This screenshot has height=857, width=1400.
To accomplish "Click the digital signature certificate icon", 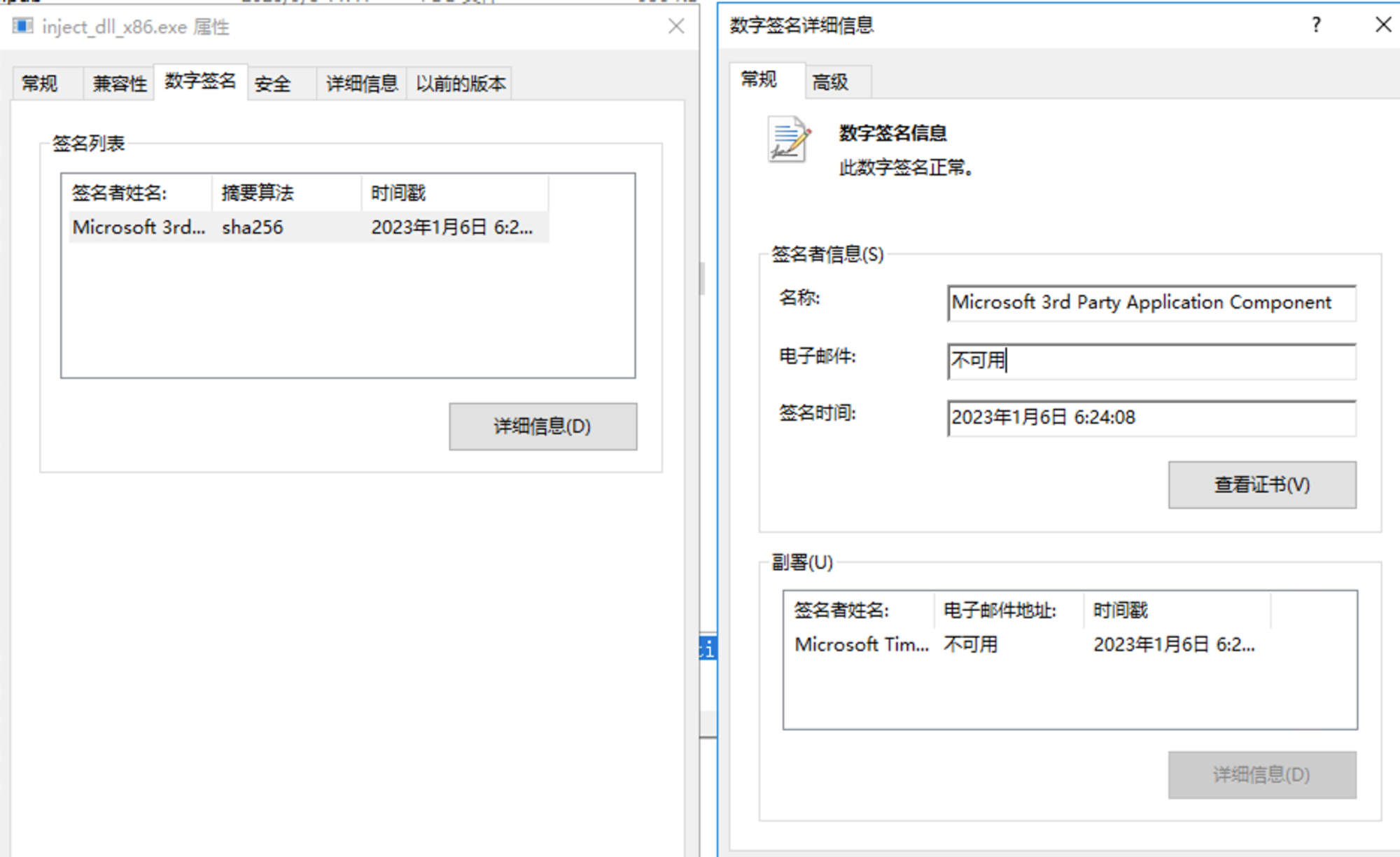I will click(789, 139).
